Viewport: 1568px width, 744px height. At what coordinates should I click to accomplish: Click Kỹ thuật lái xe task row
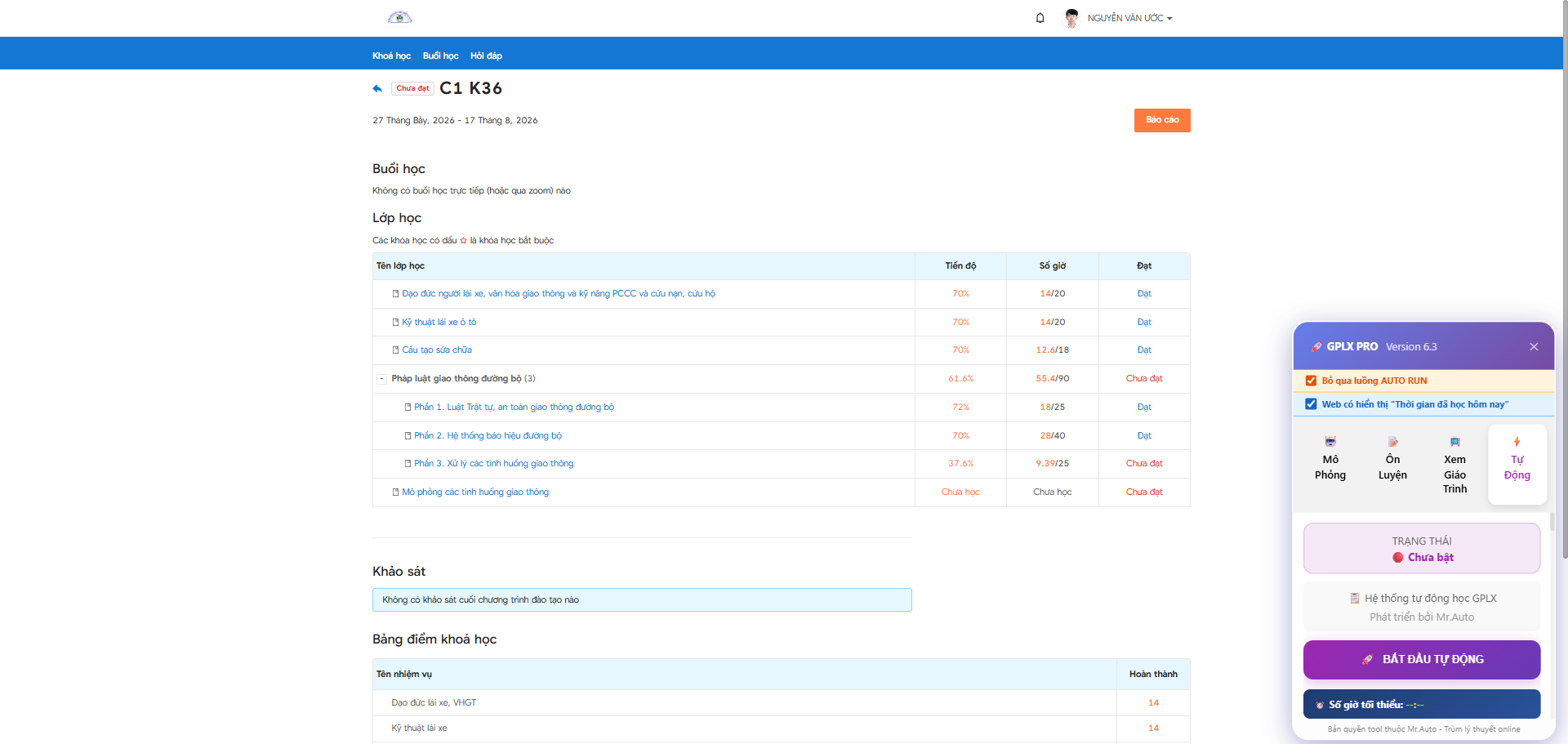coord(781,728)
